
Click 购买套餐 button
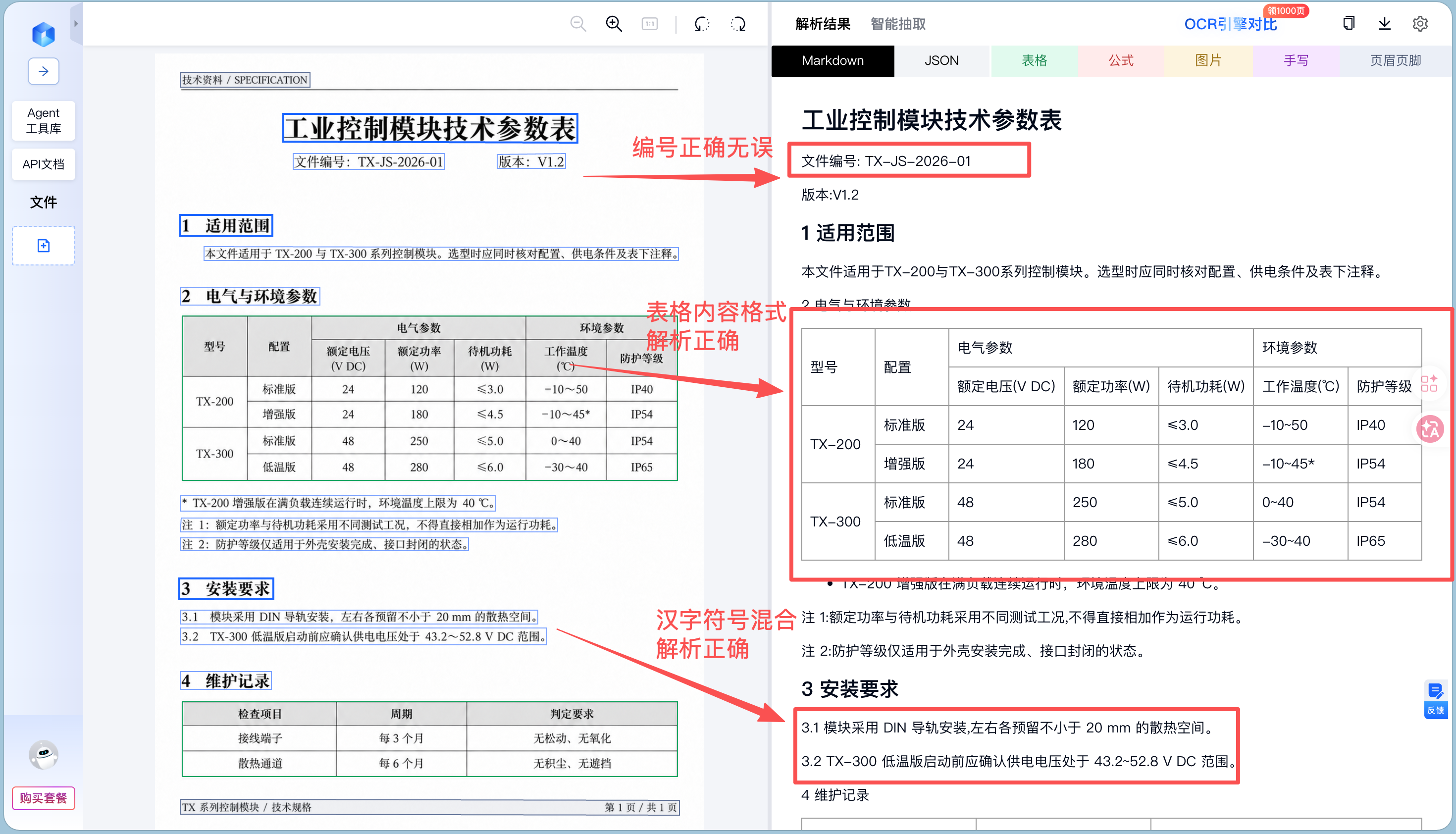pyautogui.click(x=44, y=798)
